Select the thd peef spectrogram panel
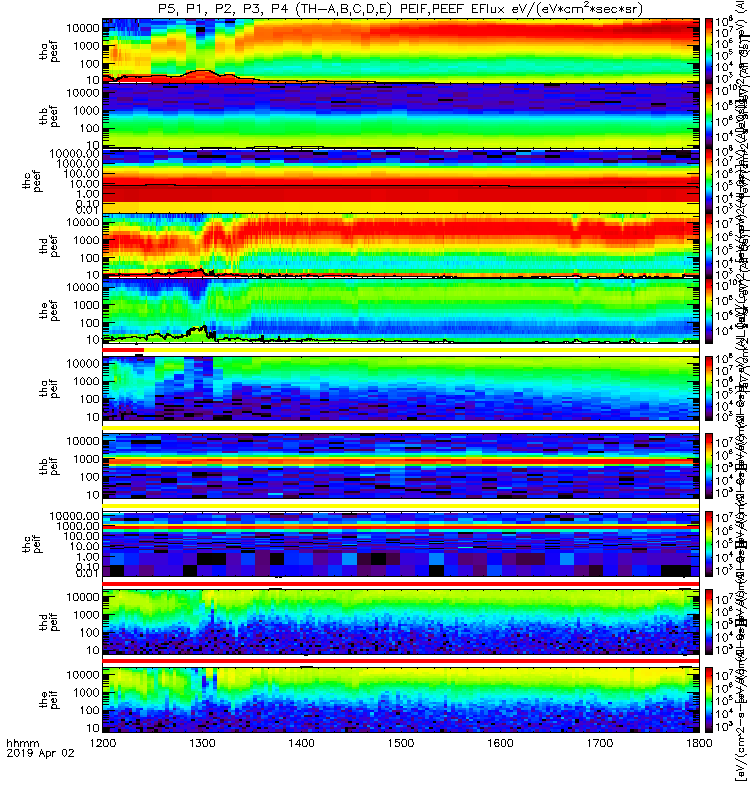 tap(401, 246)
